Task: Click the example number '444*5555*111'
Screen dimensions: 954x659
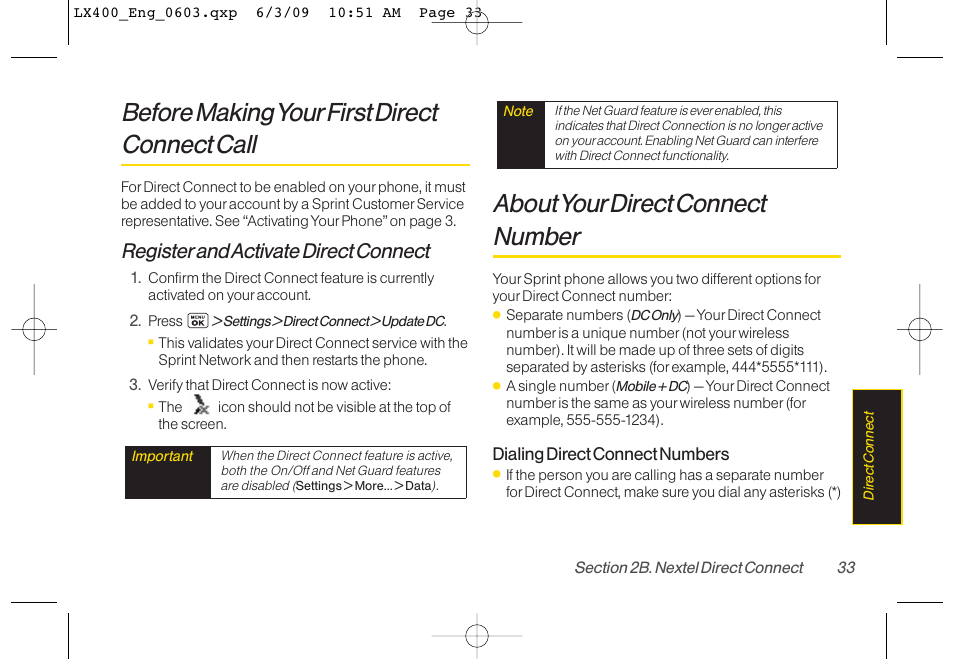Action: pos(776,368)
